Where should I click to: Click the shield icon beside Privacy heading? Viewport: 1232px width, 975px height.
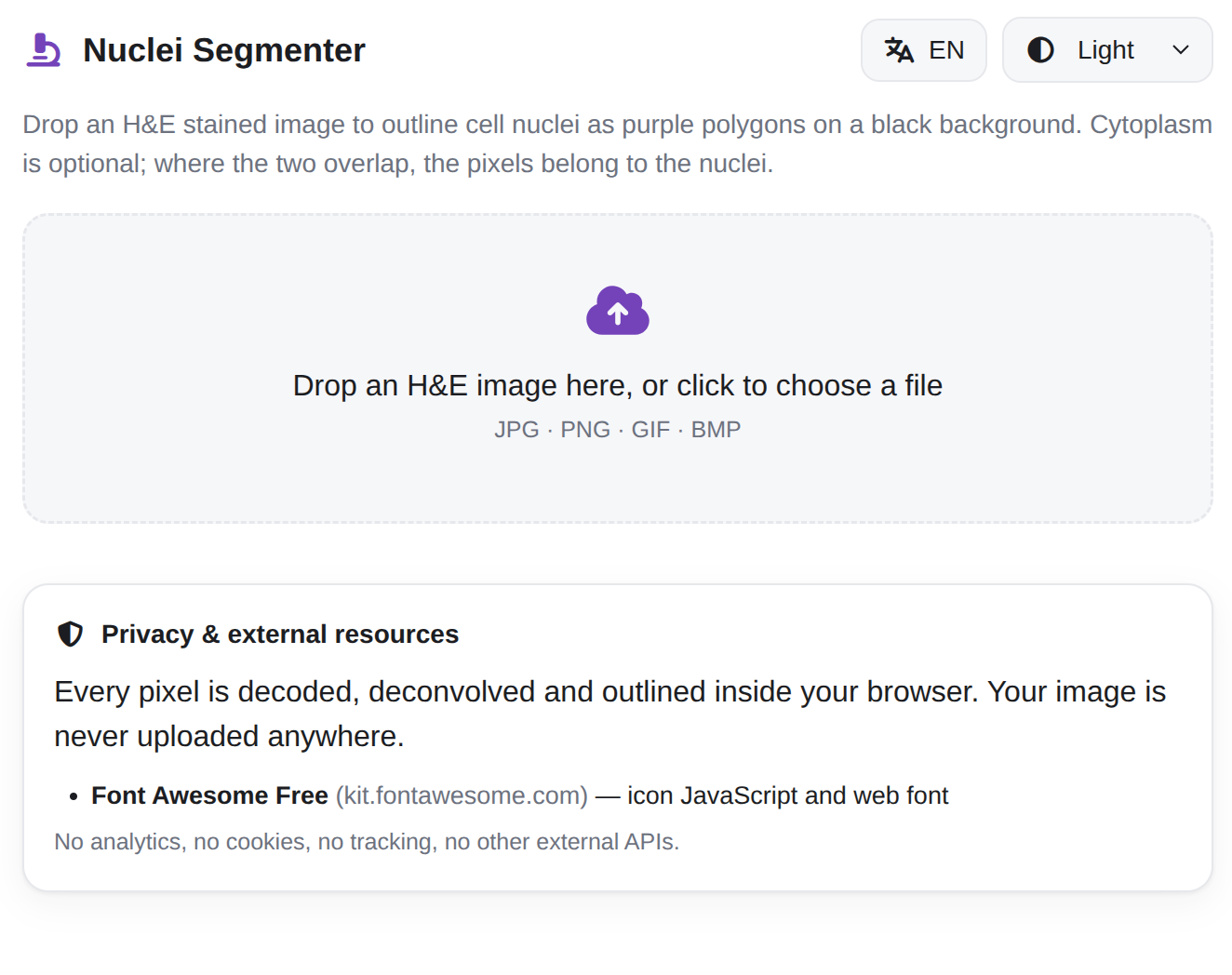tap(71, 634)
